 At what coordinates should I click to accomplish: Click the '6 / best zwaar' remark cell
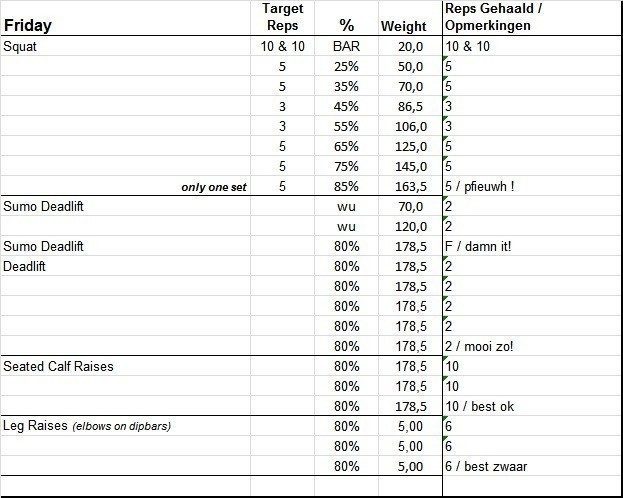pyautogui.click(x=485, y=466)
